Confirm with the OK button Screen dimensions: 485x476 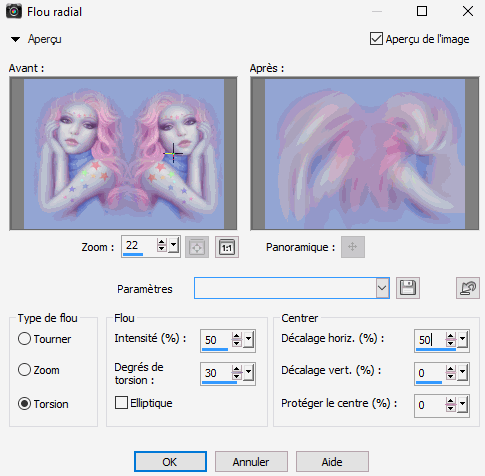170,462
